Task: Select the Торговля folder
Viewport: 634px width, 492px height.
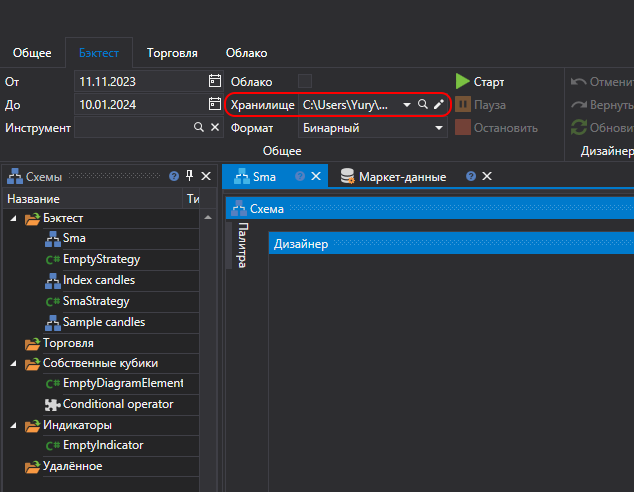Action: coord(68,343)
